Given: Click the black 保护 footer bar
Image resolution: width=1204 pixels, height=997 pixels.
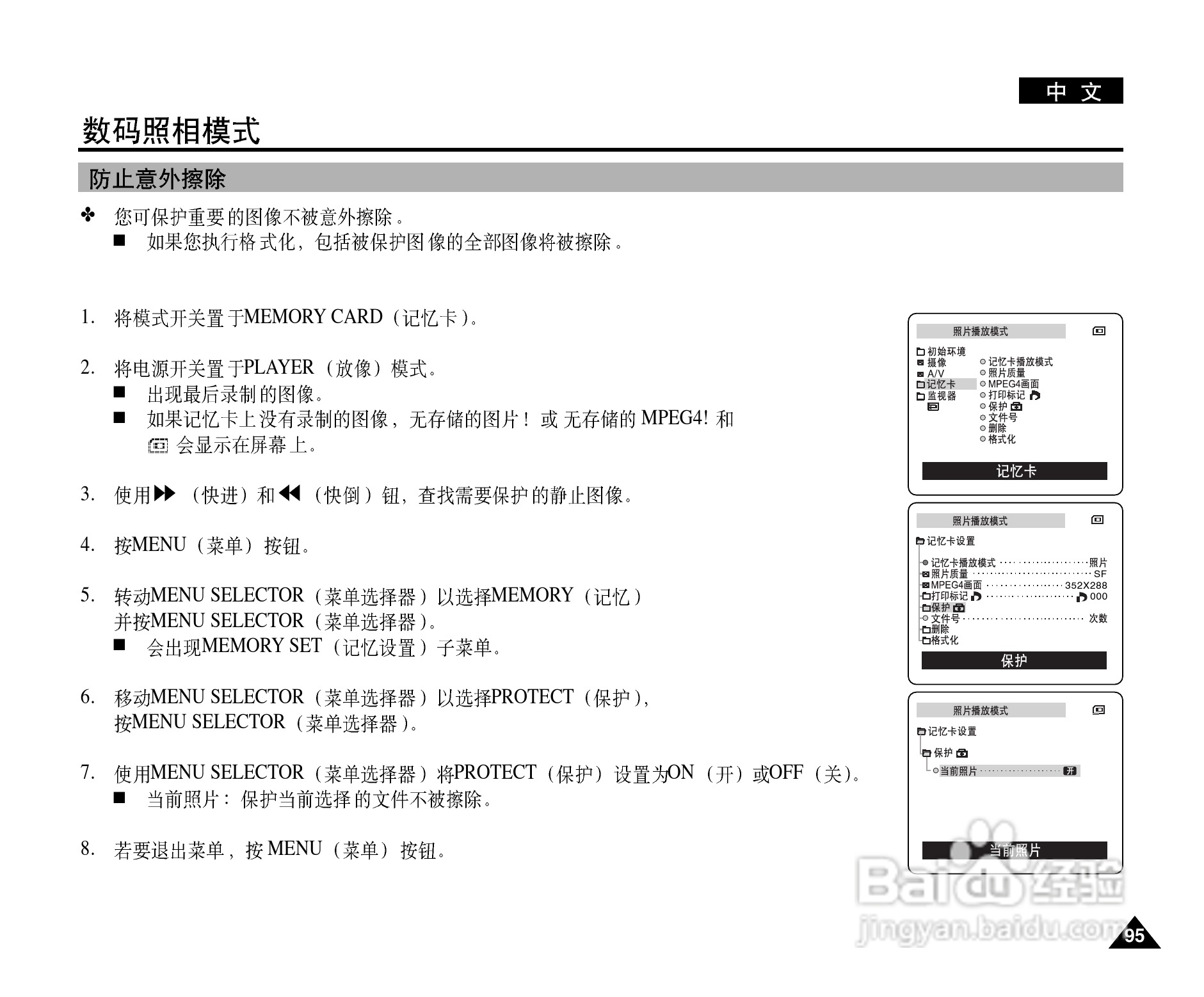Looking at the screenshot, I should (1014, 660).
